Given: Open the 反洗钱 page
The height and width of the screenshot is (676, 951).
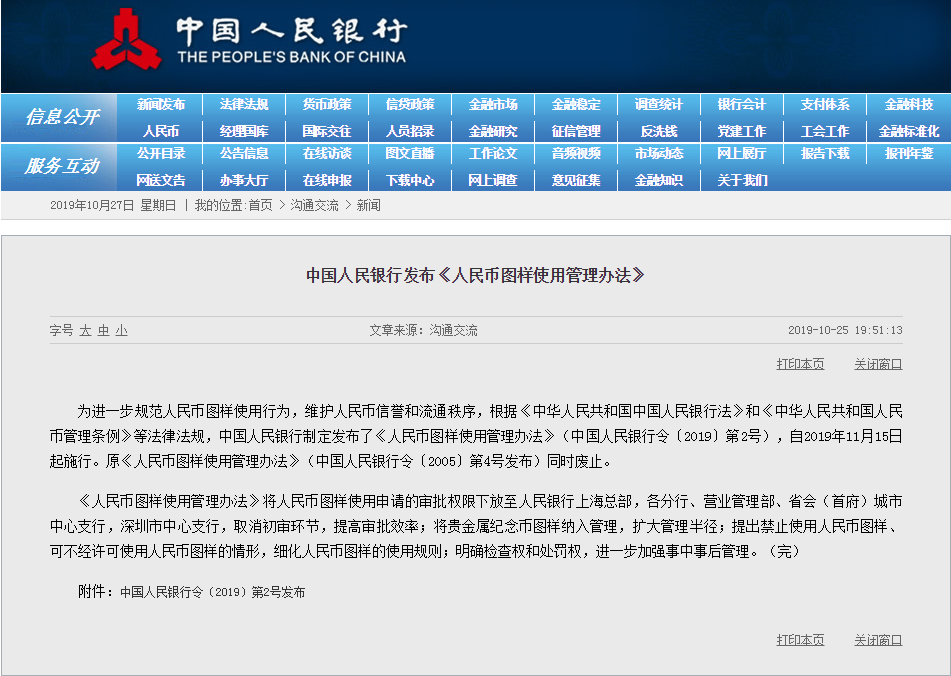Looking at the screenshot, I should coord(659,131).
